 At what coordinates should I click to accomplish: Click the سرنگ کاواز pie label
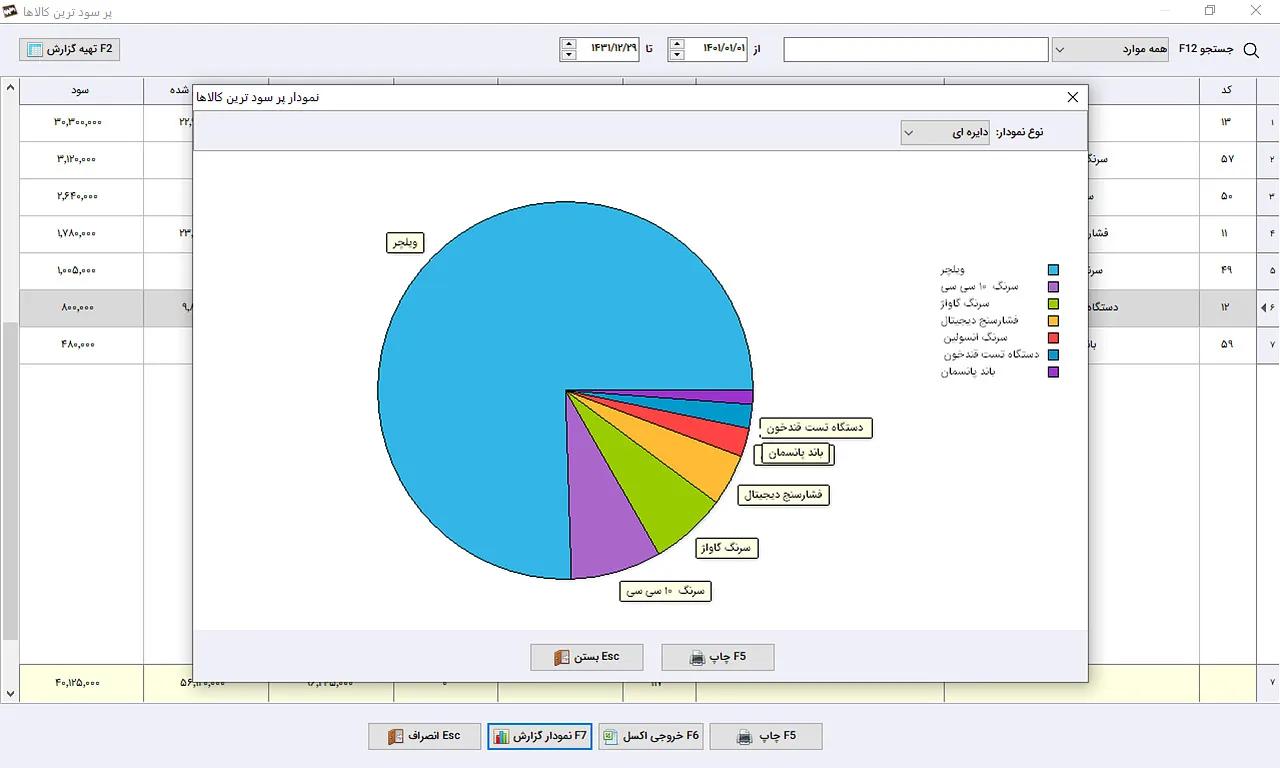click(x=727, y=548)
